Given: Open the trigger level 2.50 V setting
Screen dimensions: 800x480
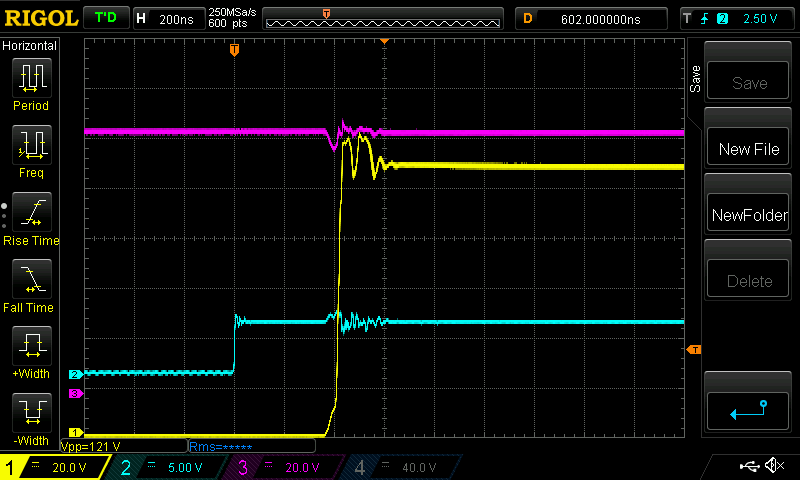Looking at the screenshot, I should point(737,18).
